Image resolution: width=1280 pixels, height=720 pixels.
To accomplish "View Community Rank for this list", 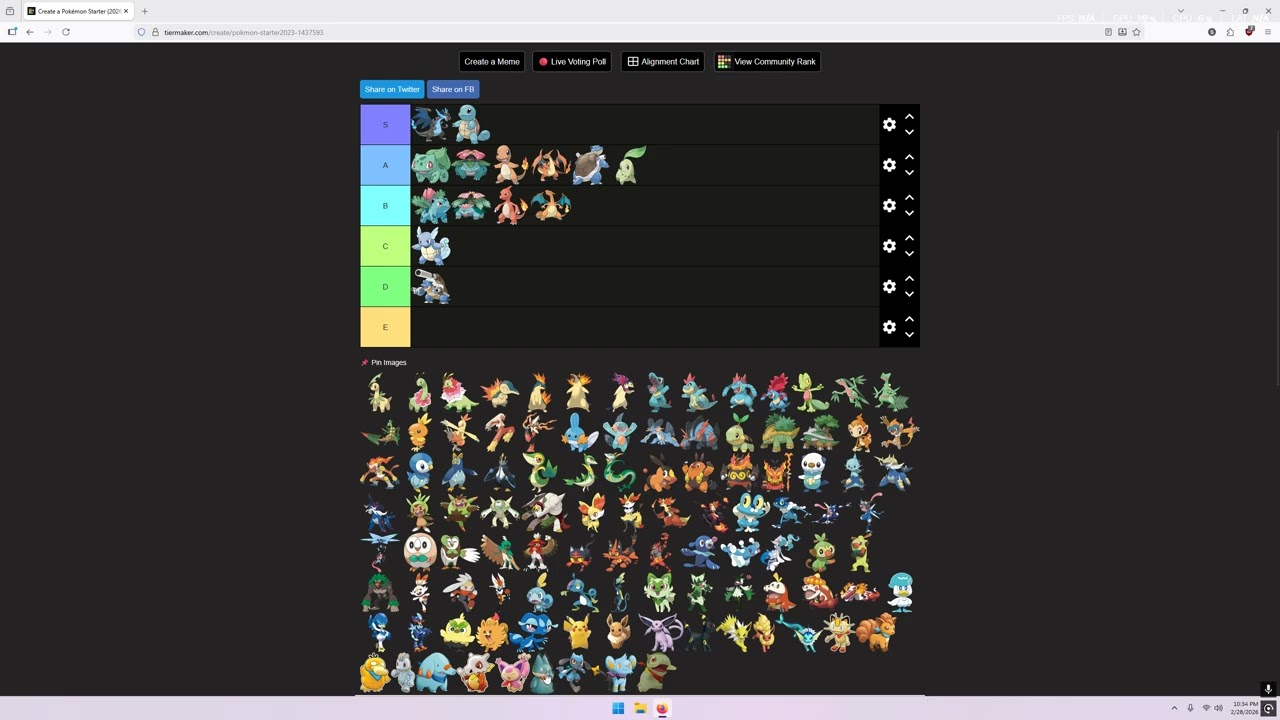I will pyautogui.click(x=767, y=62).
